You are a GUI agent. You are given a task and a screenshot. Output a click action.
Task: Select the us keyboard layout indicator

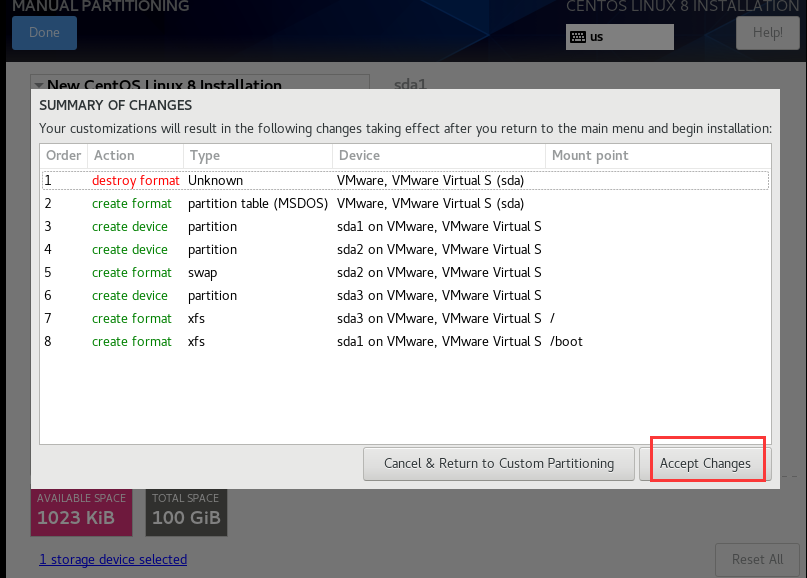pyautogui.click(x=620, y=37)
